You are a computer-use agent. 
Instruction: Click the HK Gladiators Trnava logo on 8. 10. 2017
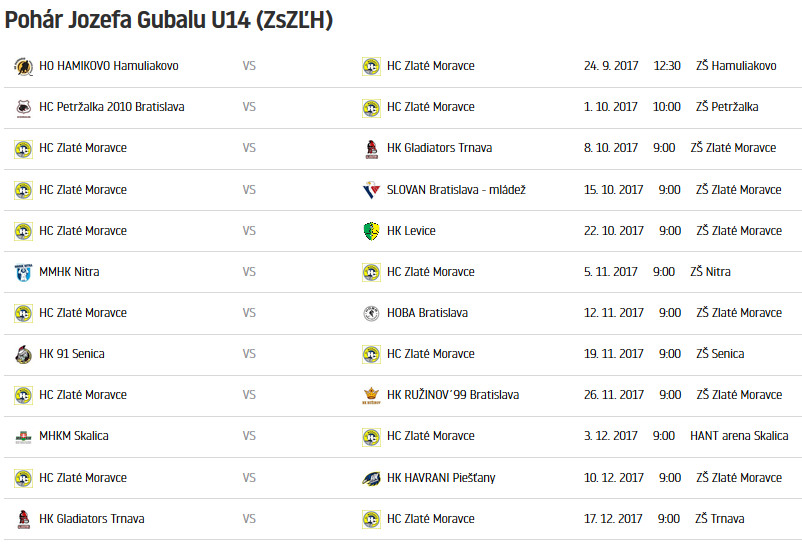click(x=371, y=149)
